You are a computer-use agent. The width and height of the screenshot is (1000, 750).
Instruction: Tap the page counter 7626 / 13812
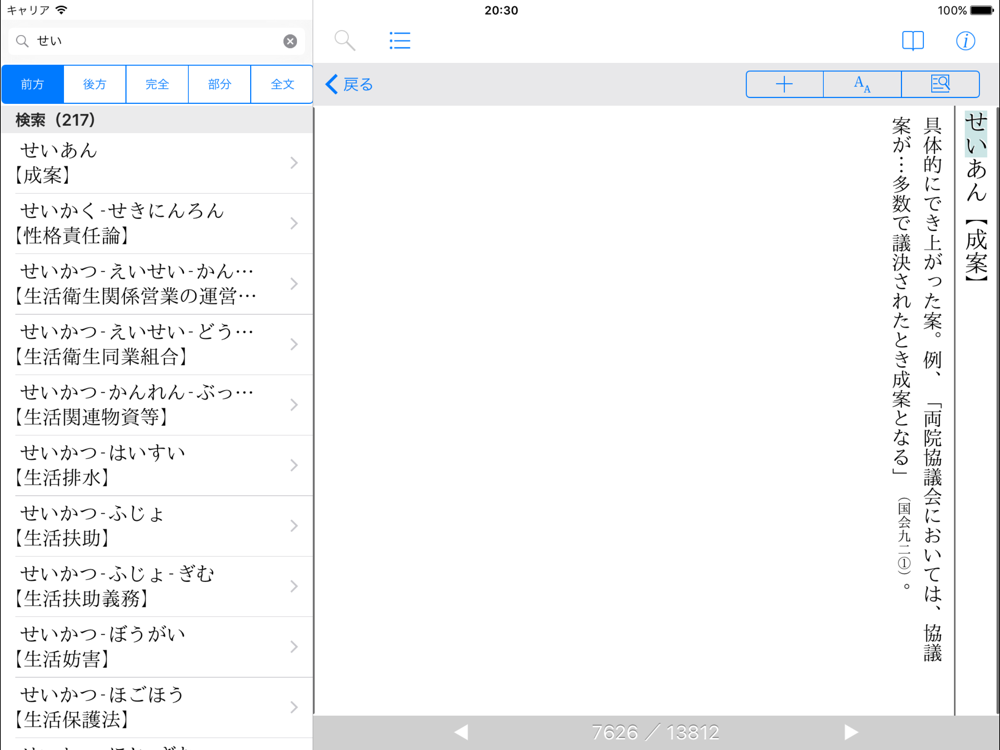tap(656, 732)
